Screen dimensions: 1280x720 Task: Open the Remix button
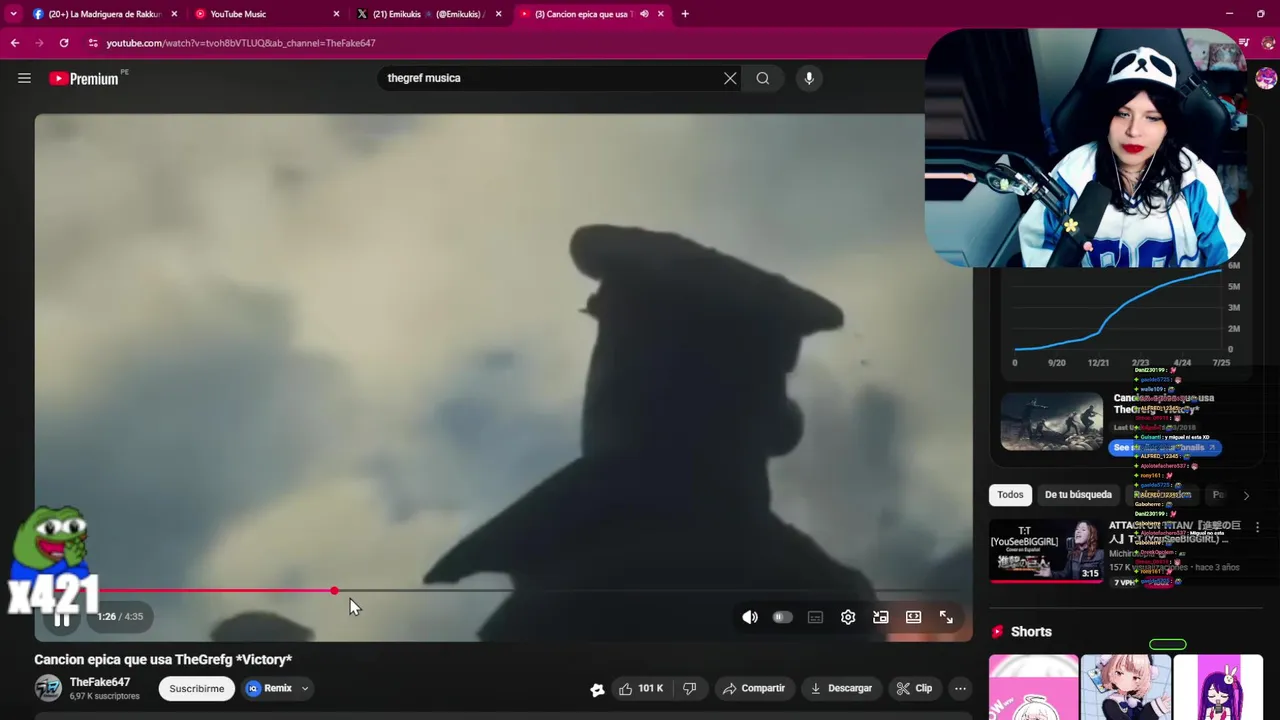270,688
